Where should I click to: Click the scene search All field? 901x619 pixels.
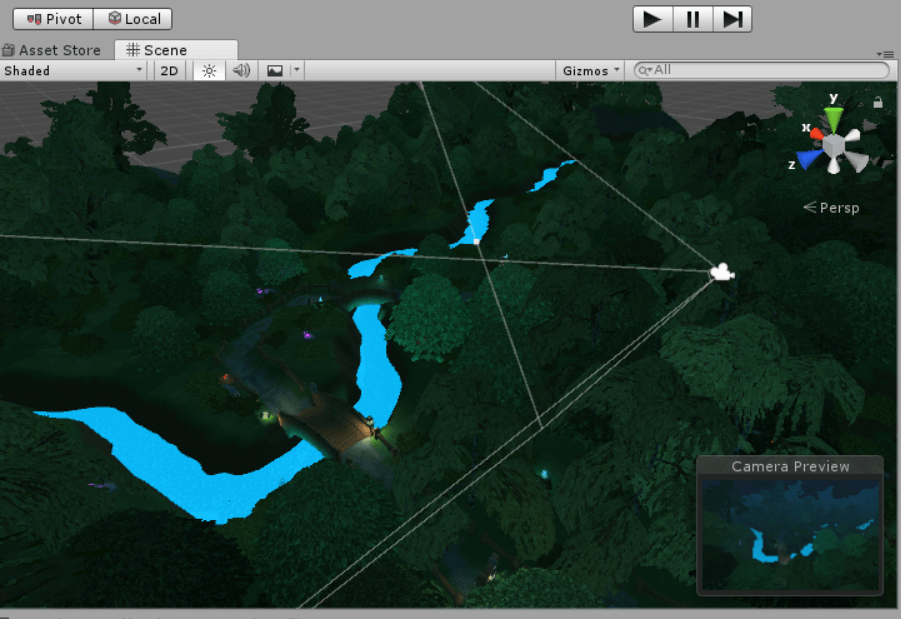761,70
